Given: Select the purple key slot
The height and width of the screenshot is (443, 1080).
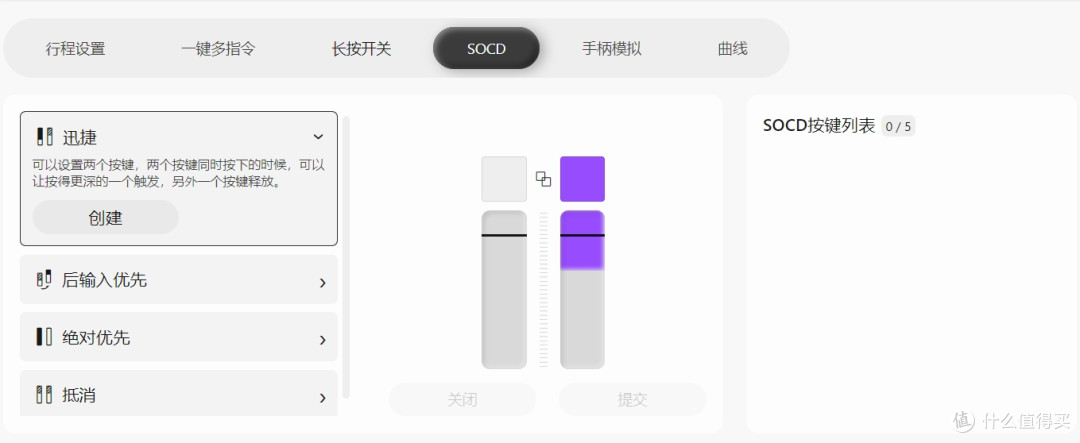Looking at the screenshot, I should (583, 179).
